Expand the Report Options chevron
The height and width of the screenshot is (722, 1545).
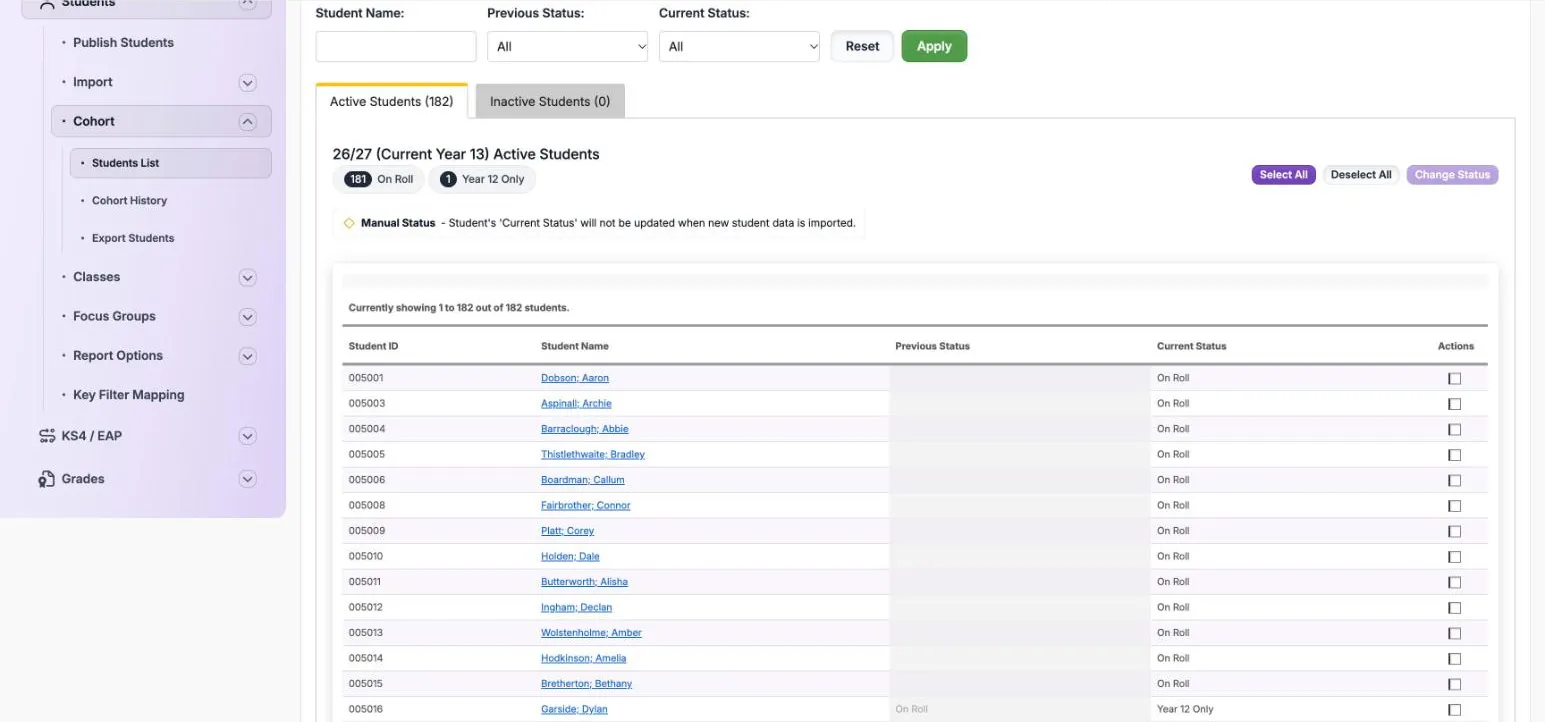click(x=248, y=356)
